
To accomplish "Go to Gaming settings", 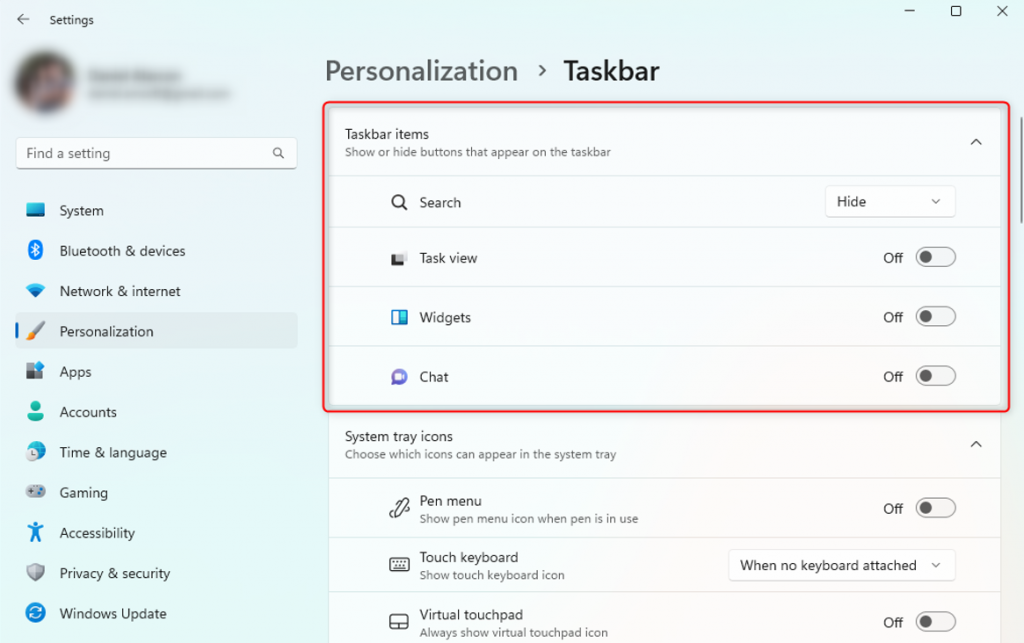I will pos(157,493).
